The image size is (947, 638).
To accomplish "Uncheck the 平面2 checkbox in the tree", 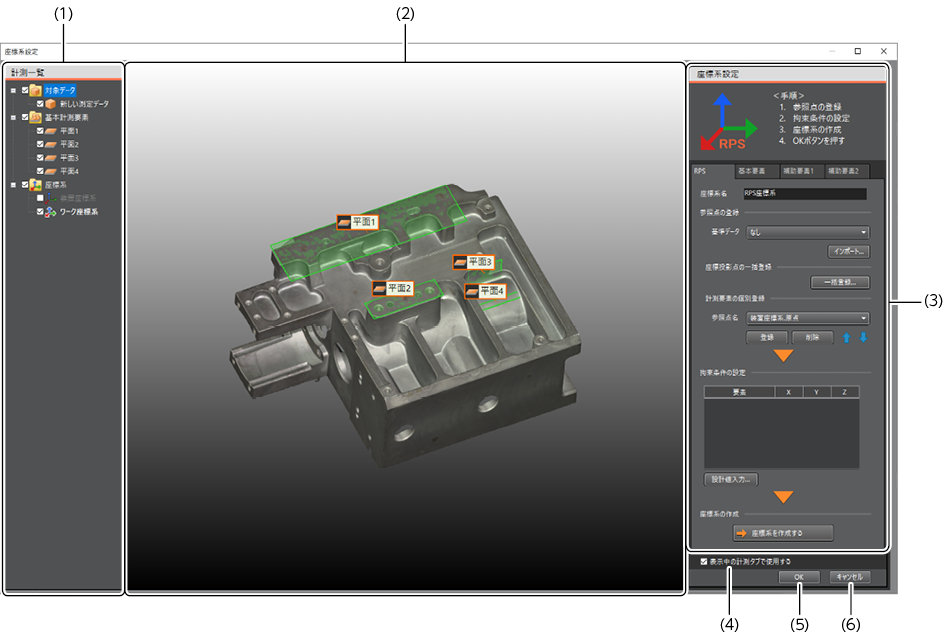I will [x=39, y=144].
